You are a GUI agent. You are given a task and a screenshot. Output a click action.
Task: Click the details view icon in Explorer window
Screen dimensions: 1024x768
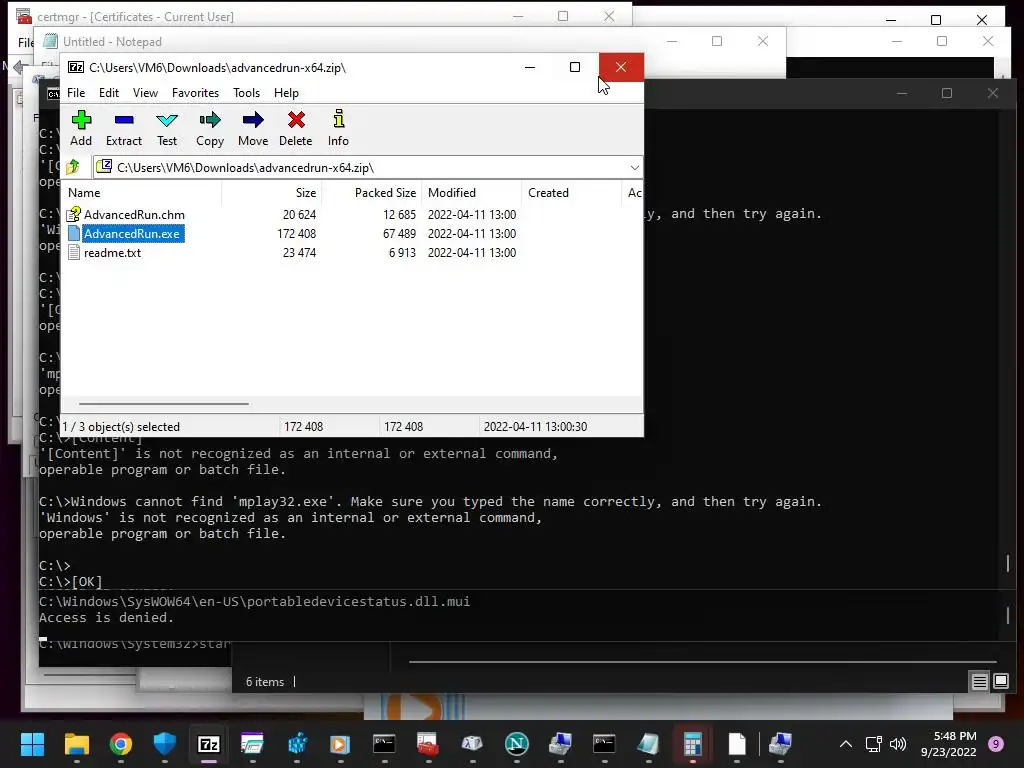click(979, 682)
